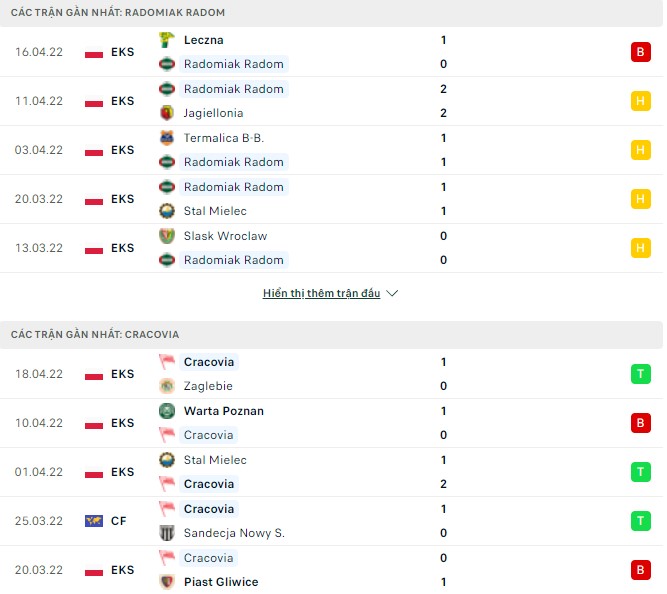Expand more matches with the chevron arrow
Image resolution: width=667 pixels, height=594 pixels.
pos(392,293)
